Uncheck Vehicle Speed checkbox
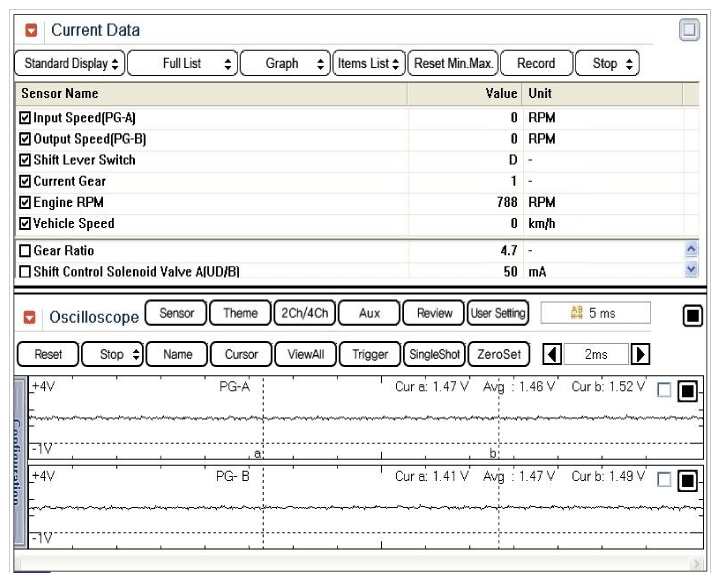The width and height of the screenshot is (720, 582). [25, 223]
